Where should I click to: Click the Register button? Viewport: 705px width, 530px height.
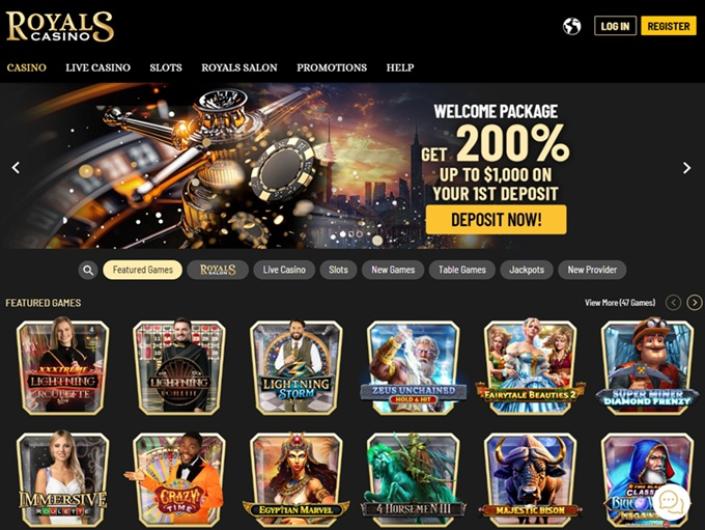click(x=669, y=26)
